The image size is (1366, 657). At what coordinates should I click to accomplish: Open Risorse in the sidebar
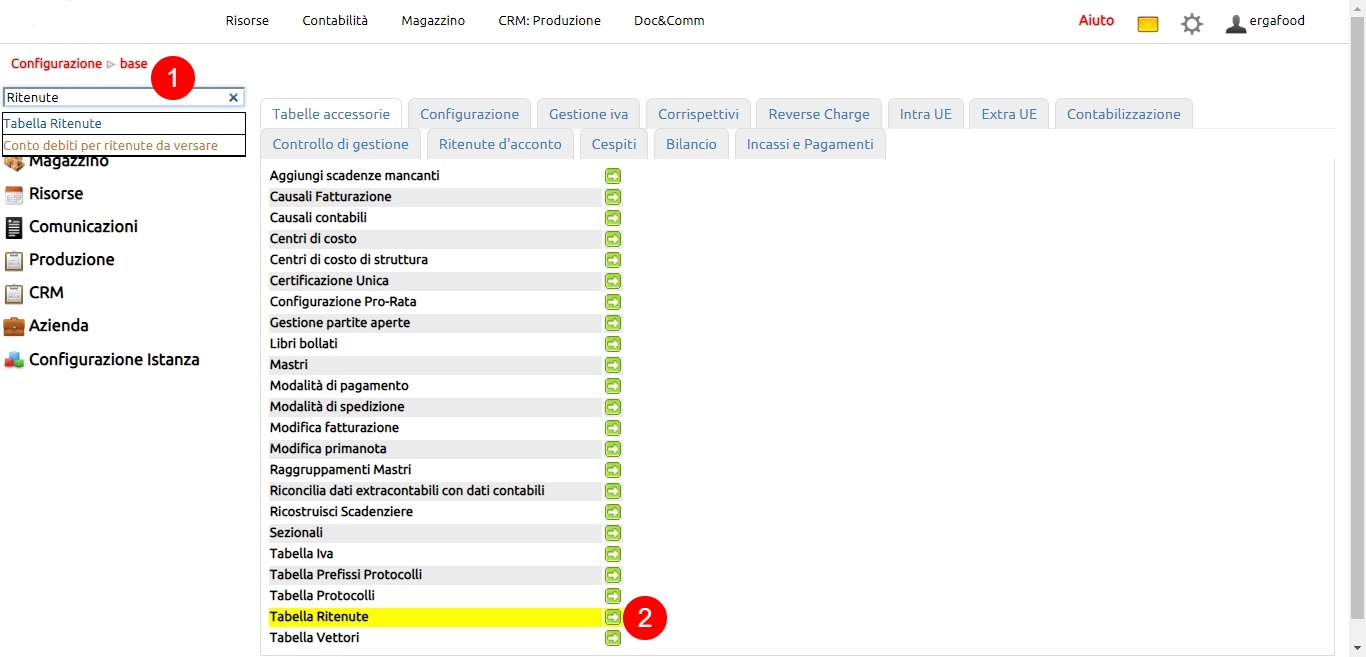pyautogui.click(x=56, y=194)
